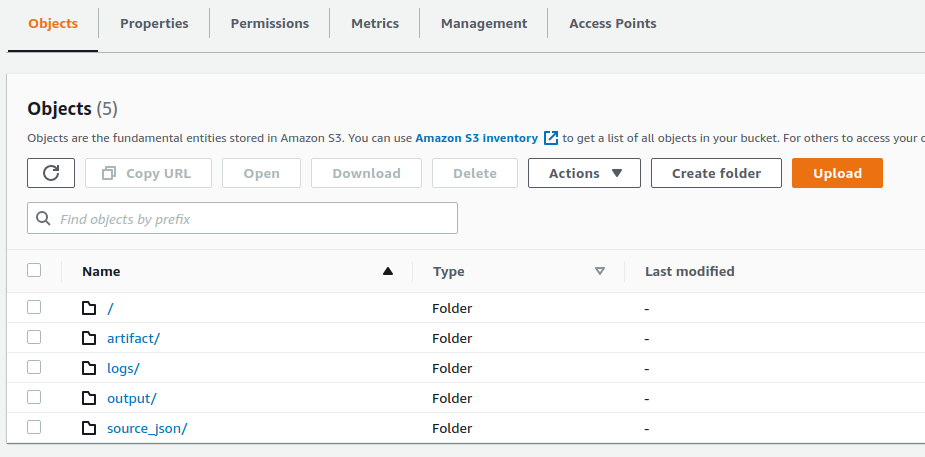Image resolution: width=925 pixels, height=457 pixels.
Task: Click the folder icon beside artifact/
Action: [88, 338]
